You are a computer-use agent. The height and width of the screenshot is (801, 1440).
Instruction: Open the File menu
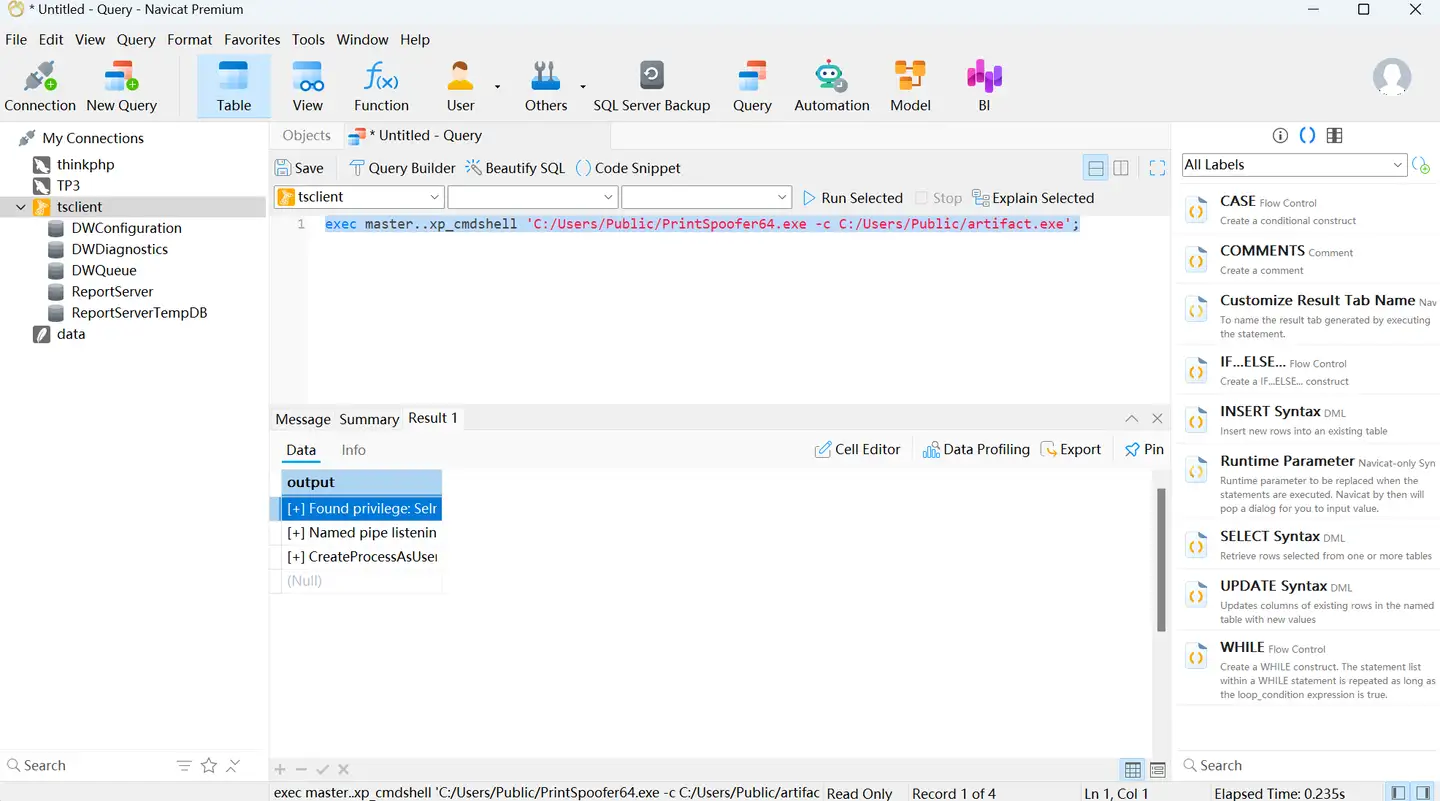coord(16,40)
